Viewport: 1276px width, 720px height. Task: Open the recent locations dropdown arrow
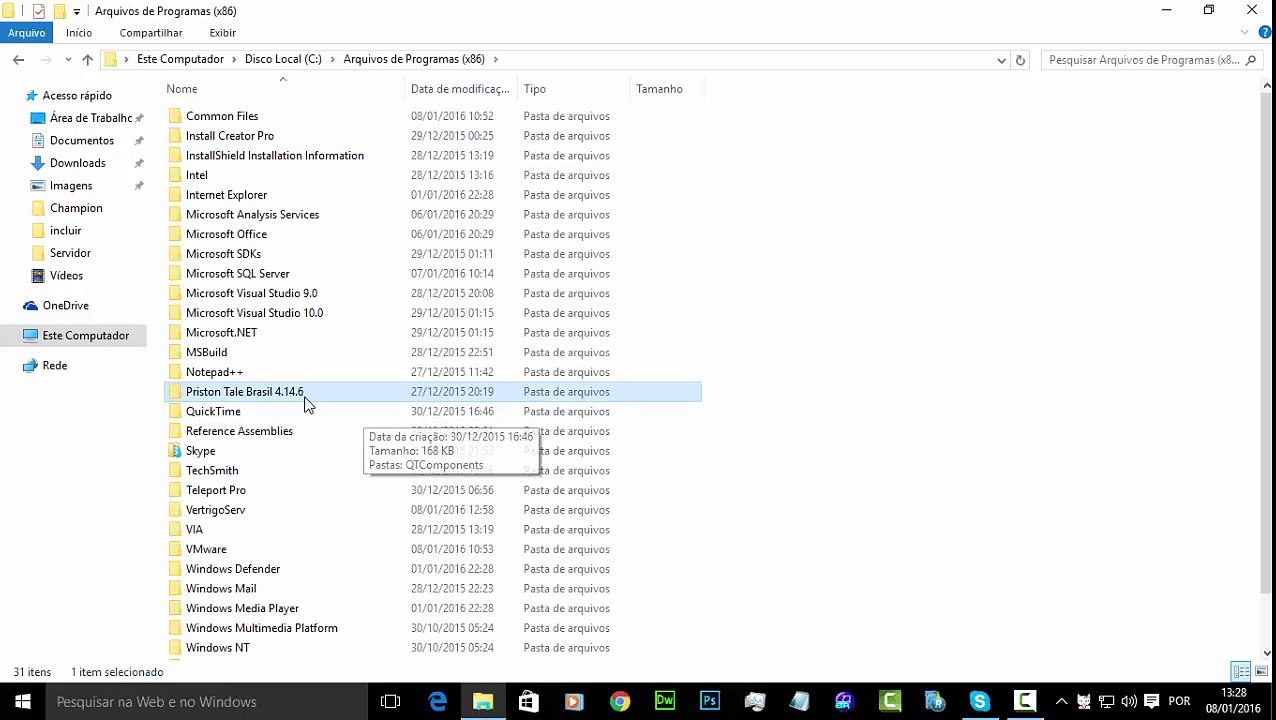[x=68, y=60]
